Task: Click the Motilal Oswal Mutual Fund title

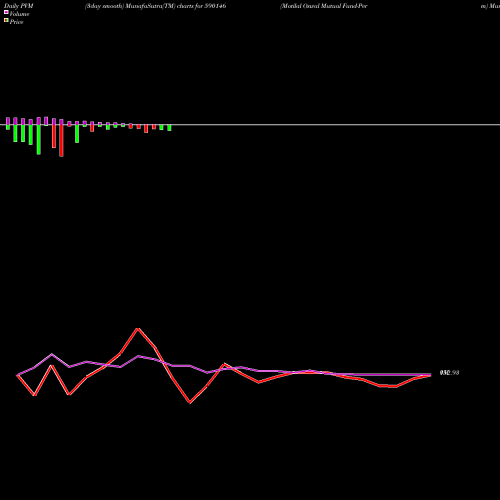Action: click(324, 6)
